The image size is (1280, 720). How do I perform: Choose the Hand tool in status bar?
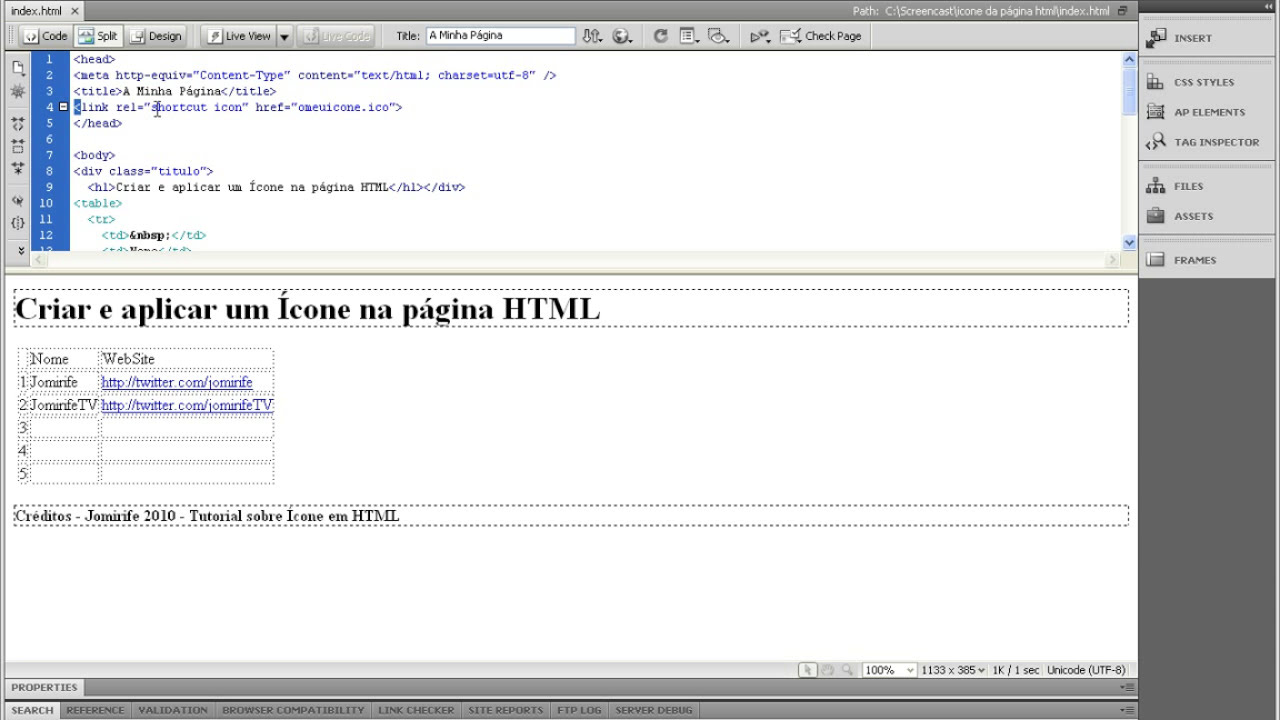point(827,670)
